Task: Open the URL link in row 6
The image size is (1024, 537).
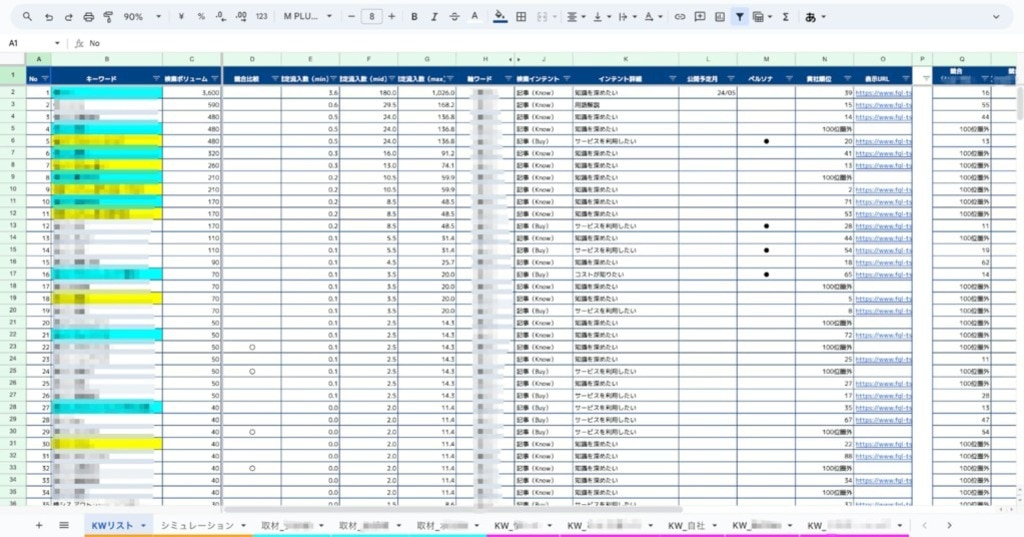Action: click(883, 141)
